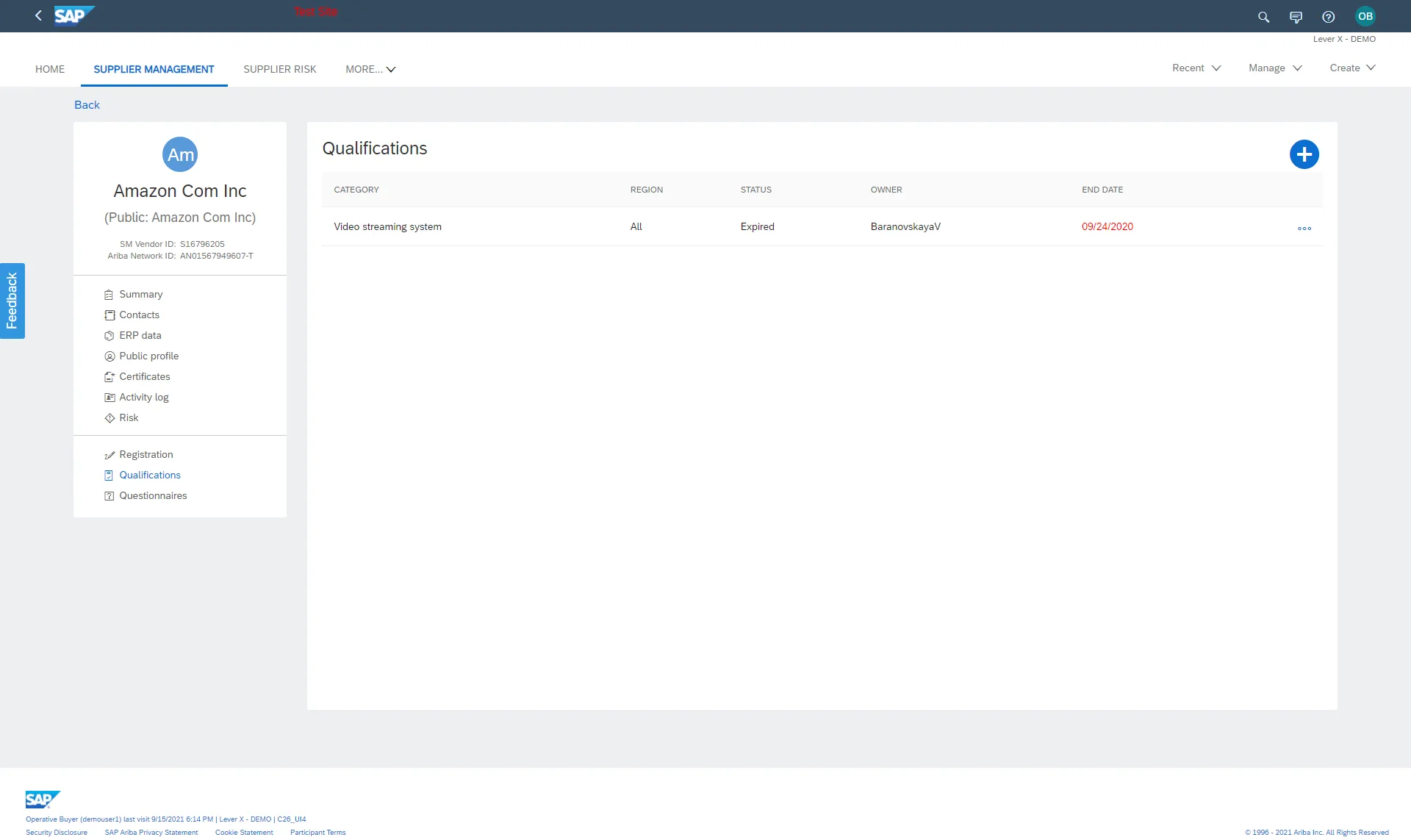Click the Questionnaires navigation item
Screen dimensions: 1411x840
point(153,495)
